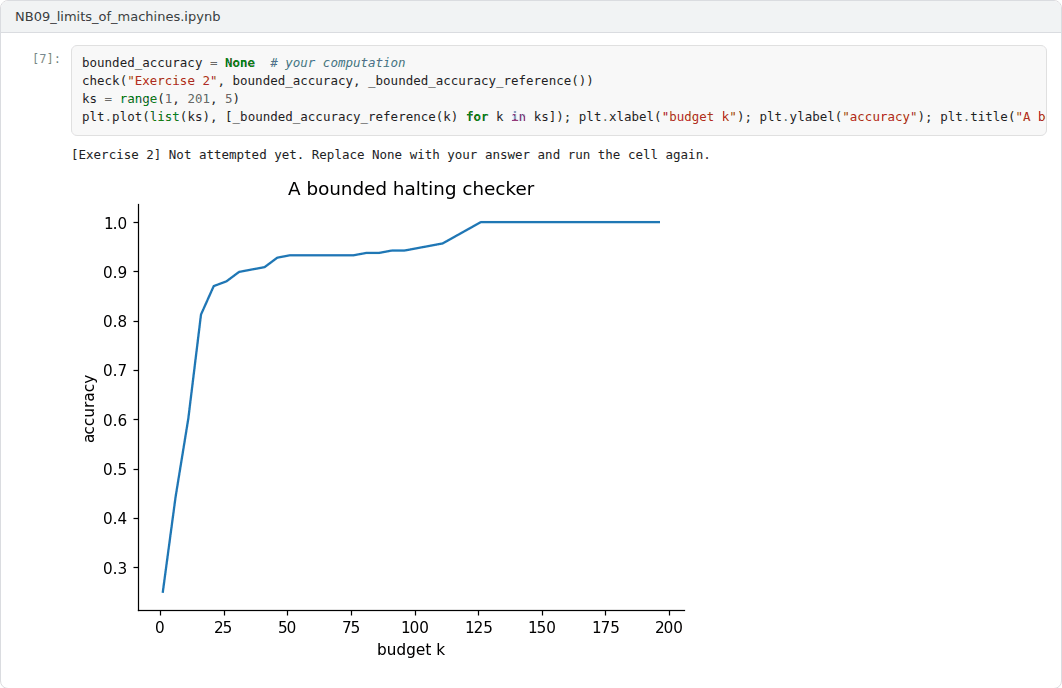The width and height of the screenshot is (1062, 688).
Task: Click the None placeholder in bounded_accuracy line
Action: tap(240, 62)
